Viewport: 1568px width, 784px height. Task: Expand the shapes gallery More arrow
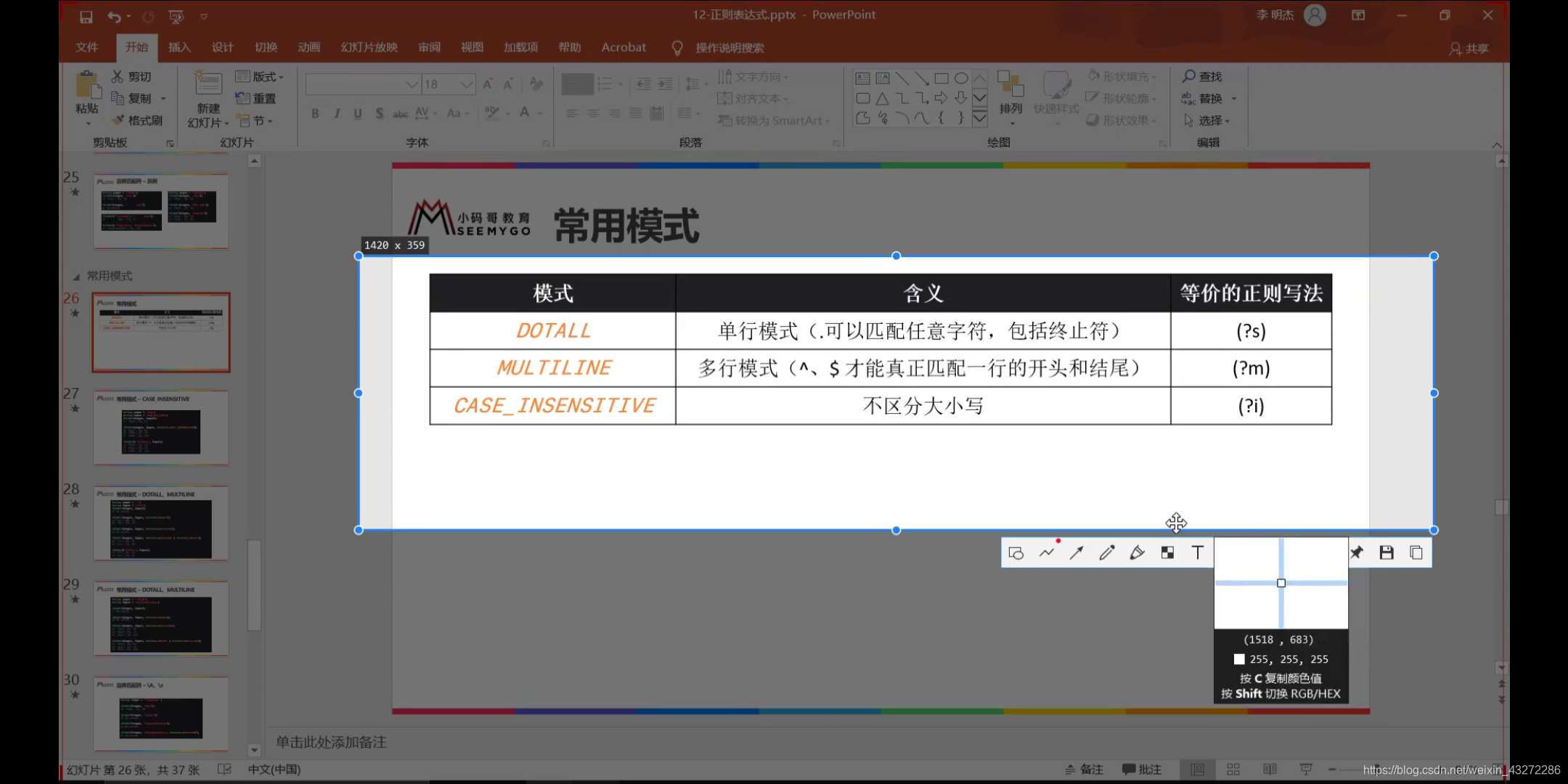(979, 118)
